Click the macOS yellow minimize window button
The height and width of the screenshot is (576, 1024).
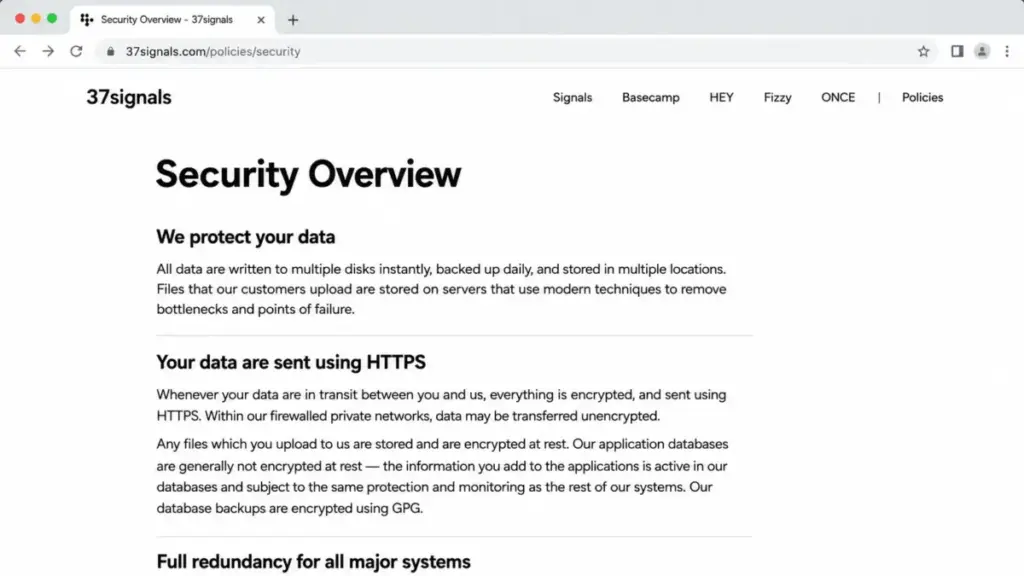point(36,18)
